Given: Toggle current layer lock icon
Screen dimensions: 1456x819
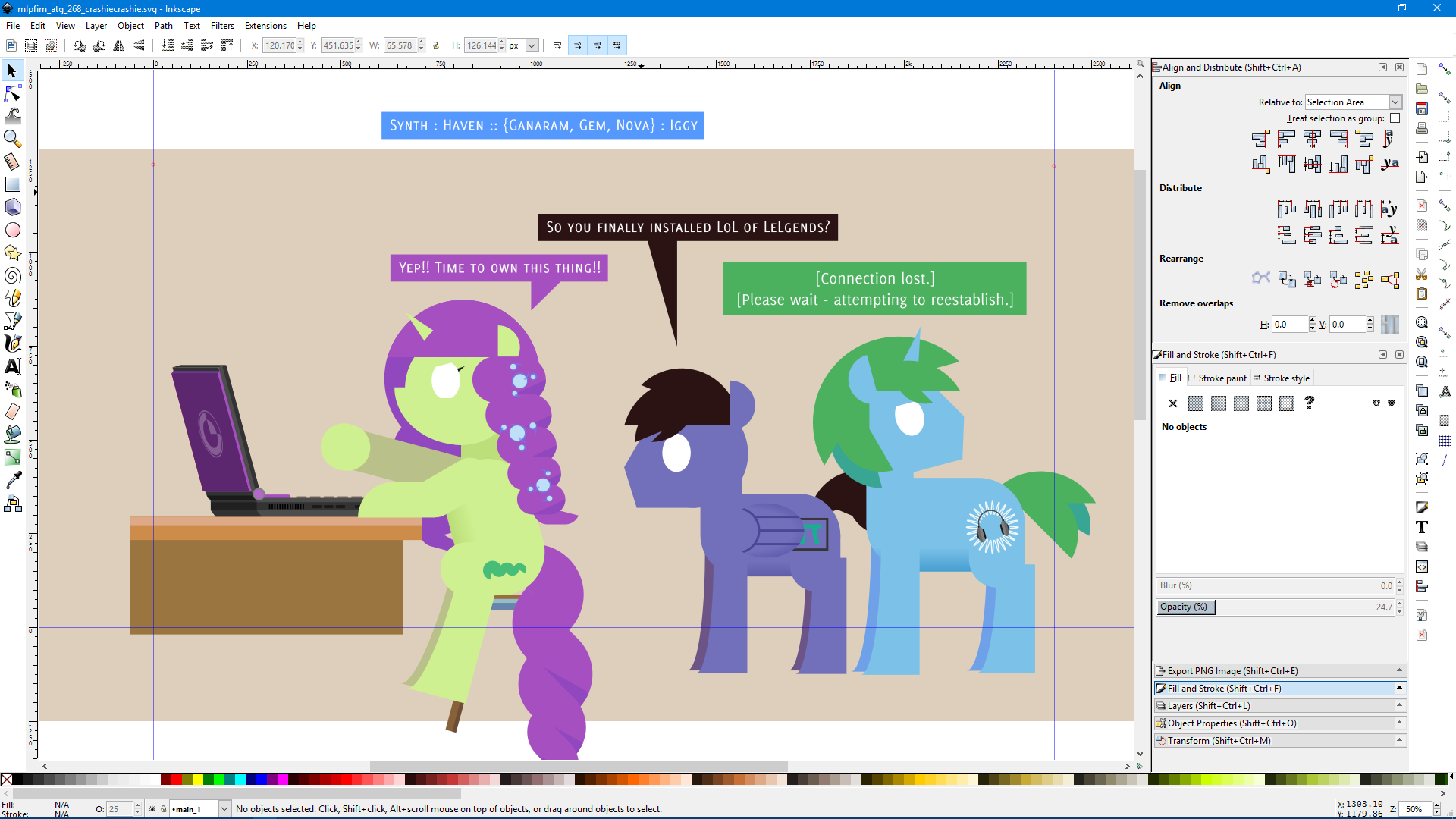Looking at the screenshot, I should (163, 809).
